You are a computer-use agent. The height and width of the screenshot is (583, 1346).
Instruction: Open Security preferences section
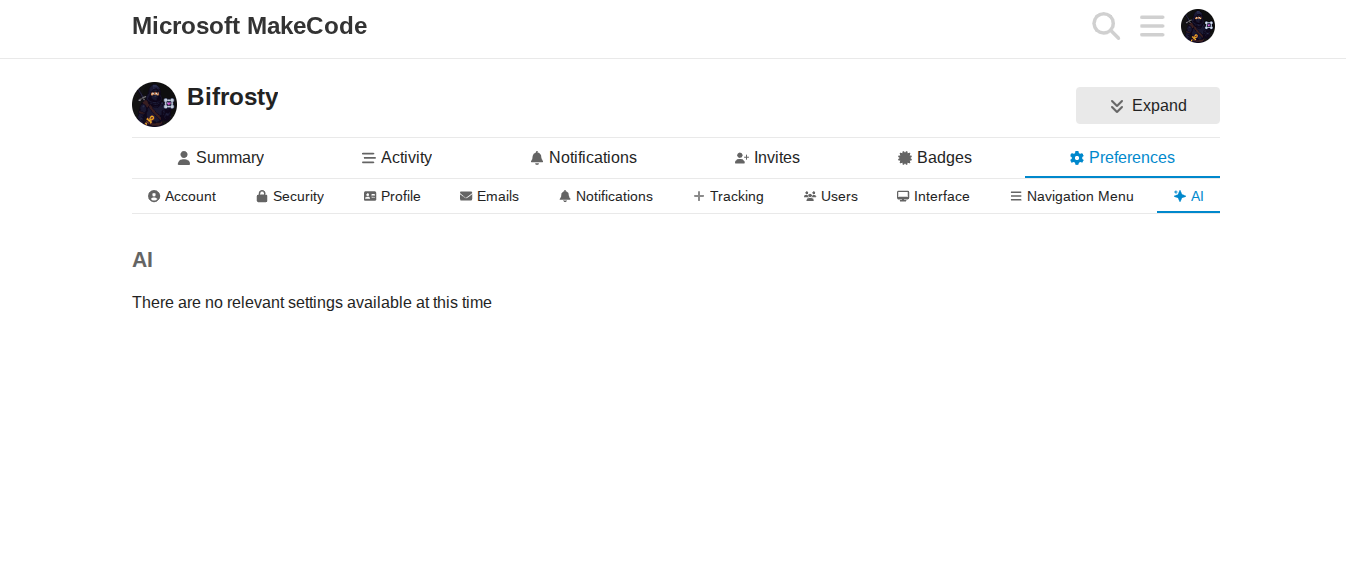tap(290, 196)
